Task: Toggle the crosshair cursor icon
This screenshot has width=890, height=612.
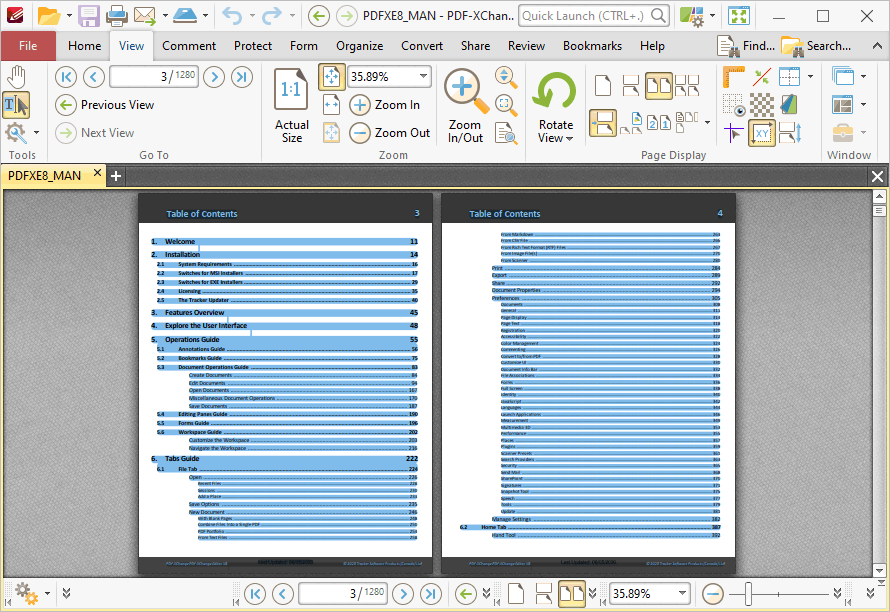Action: point(733,133)
